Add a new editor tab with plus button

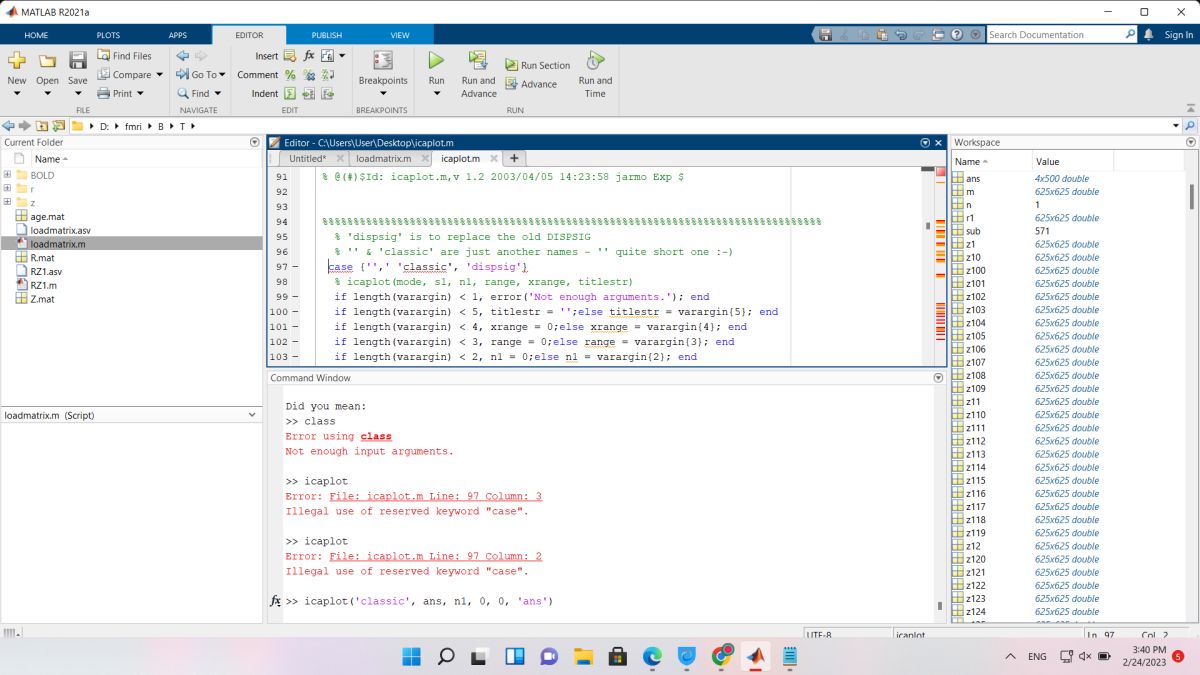pos(513,158)
